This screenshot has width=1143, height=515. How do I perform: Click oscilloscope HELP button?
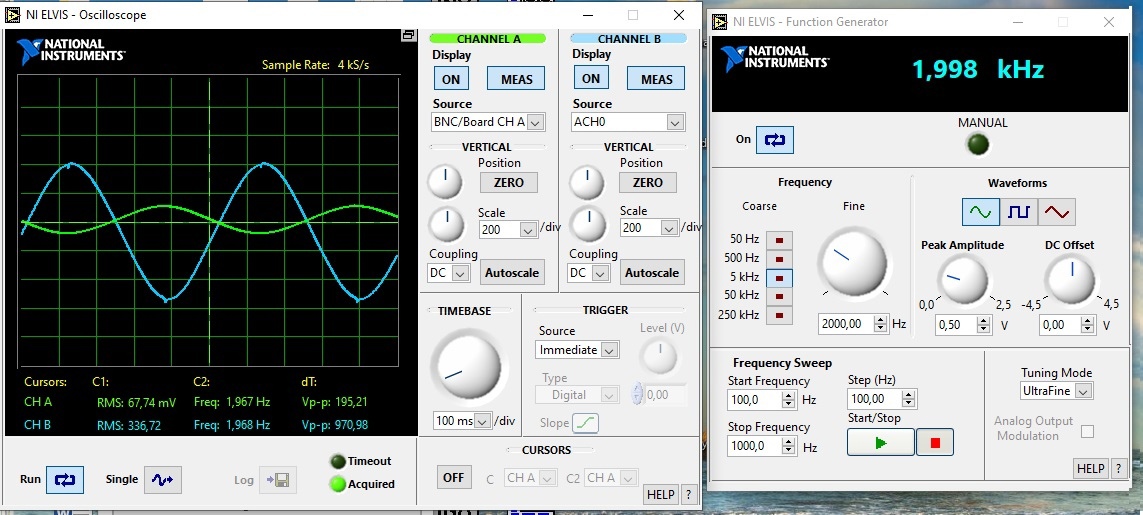click(660, 494)
